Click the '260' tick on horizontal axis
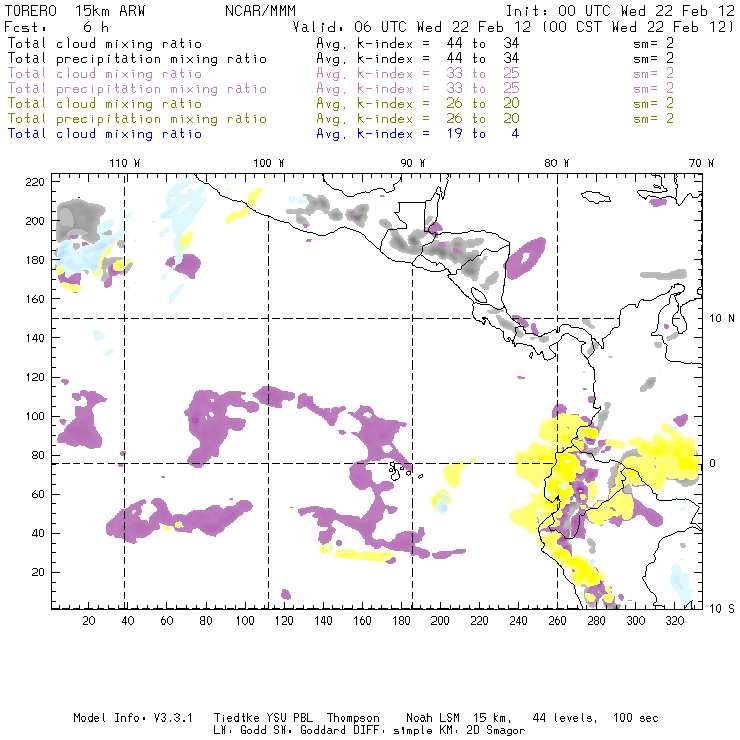740x740 pixels. [557, 621]
